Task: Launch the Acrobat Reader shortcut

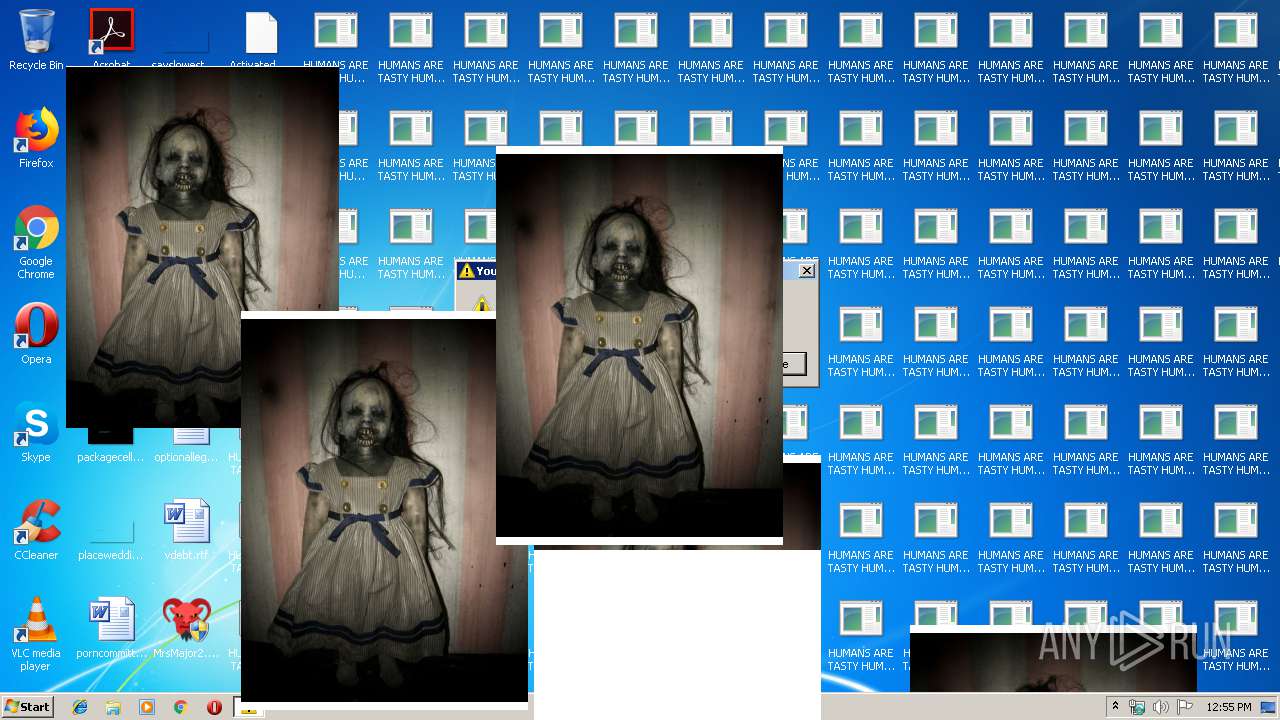Action: click(x=111, y=37)
